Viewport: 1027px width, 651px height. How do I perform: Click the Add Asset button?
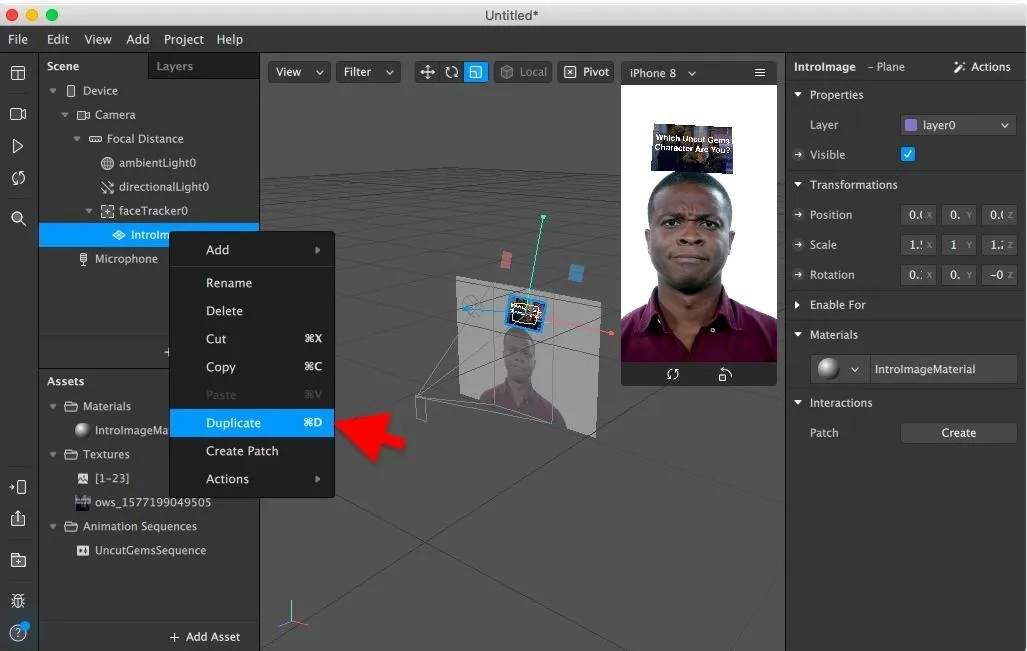(204, 637)
